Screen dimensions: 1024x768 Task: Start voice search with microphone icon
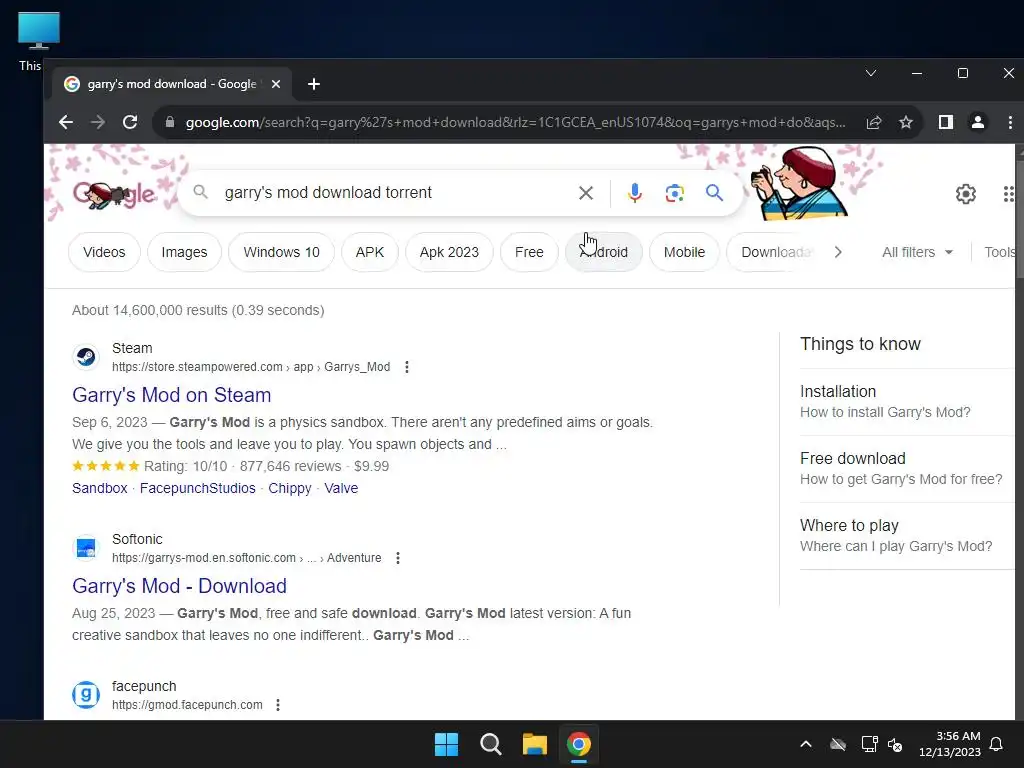point(635,193)
